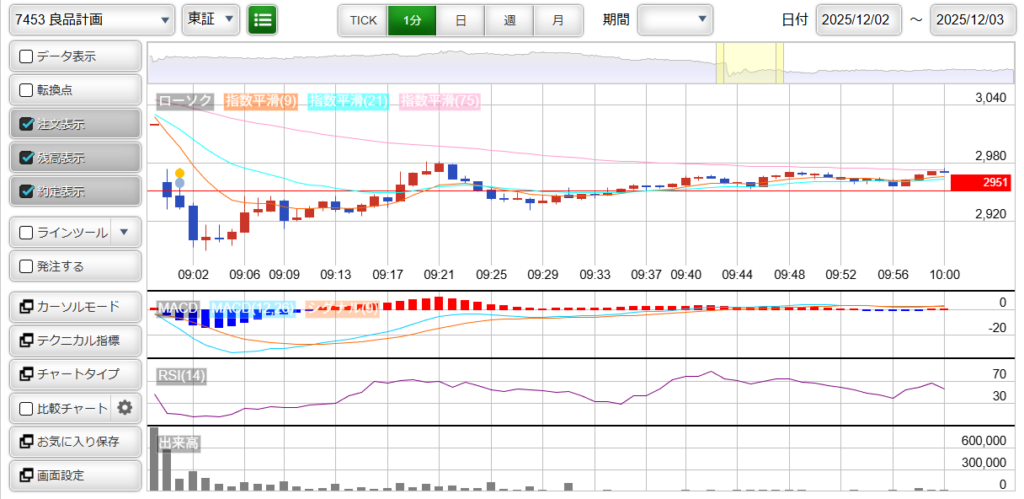
Task: Open the 期間 period dropdown
Action: [675, 20]
